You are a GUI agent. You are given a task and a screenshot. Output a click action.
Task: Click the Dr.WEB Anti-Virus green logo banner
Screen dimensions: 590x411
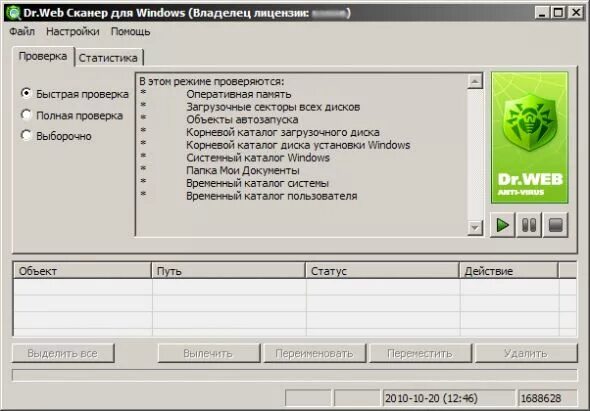tap(529, 138)
